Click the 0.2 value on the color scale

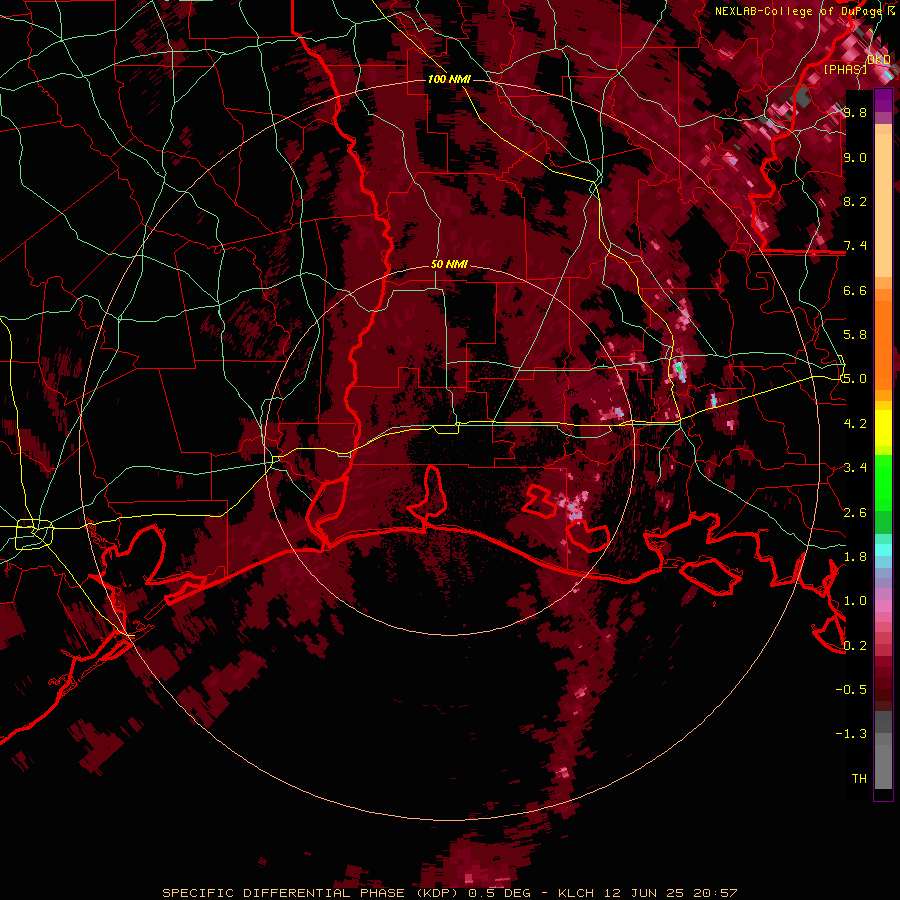tap(855, 646)
